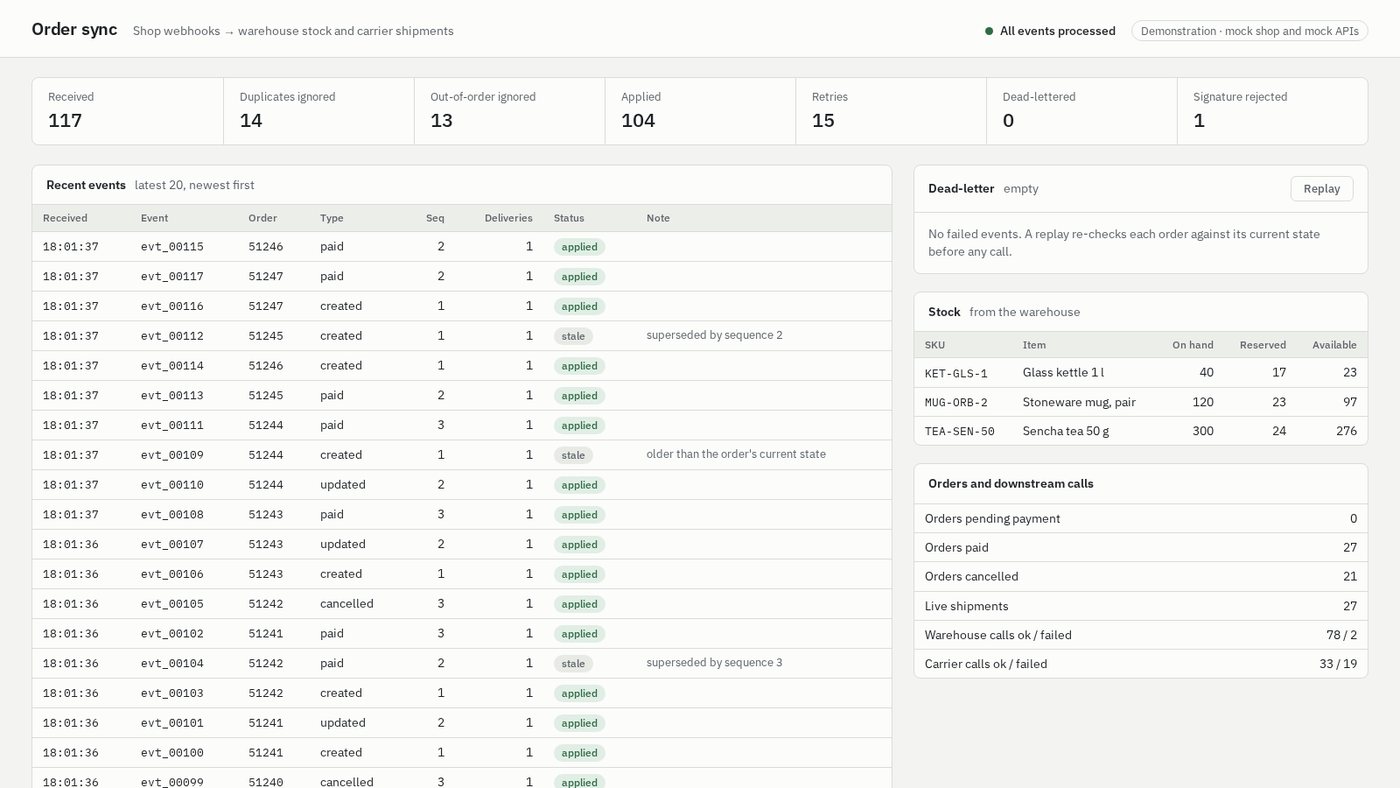Click the Available column header in Stock
Image resolution: width=1400 pixels, height=788 pixels.
(1334, 345)
